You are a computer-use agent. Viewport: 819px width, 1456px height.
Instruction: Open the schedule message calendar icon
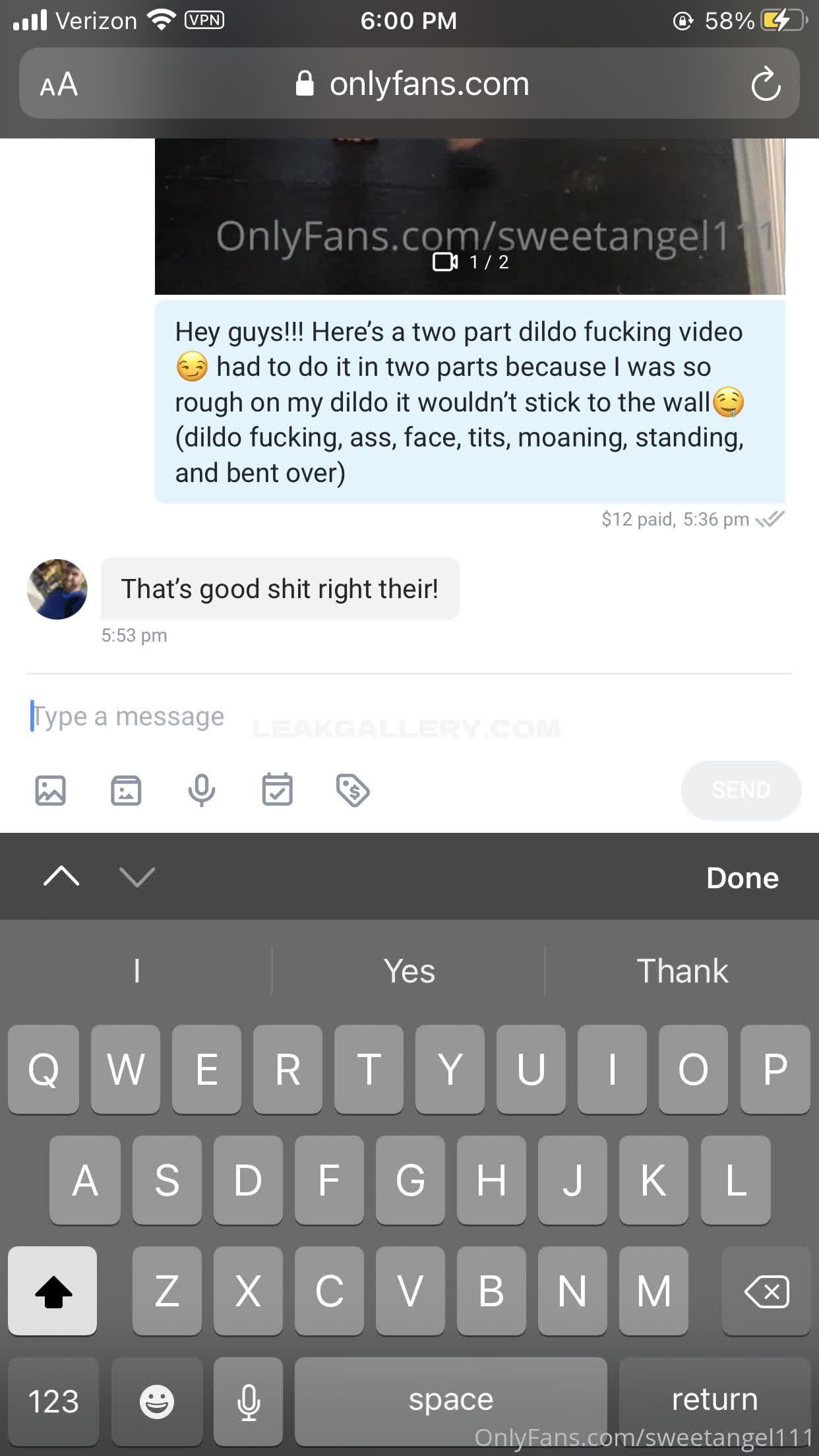(278, 789)
